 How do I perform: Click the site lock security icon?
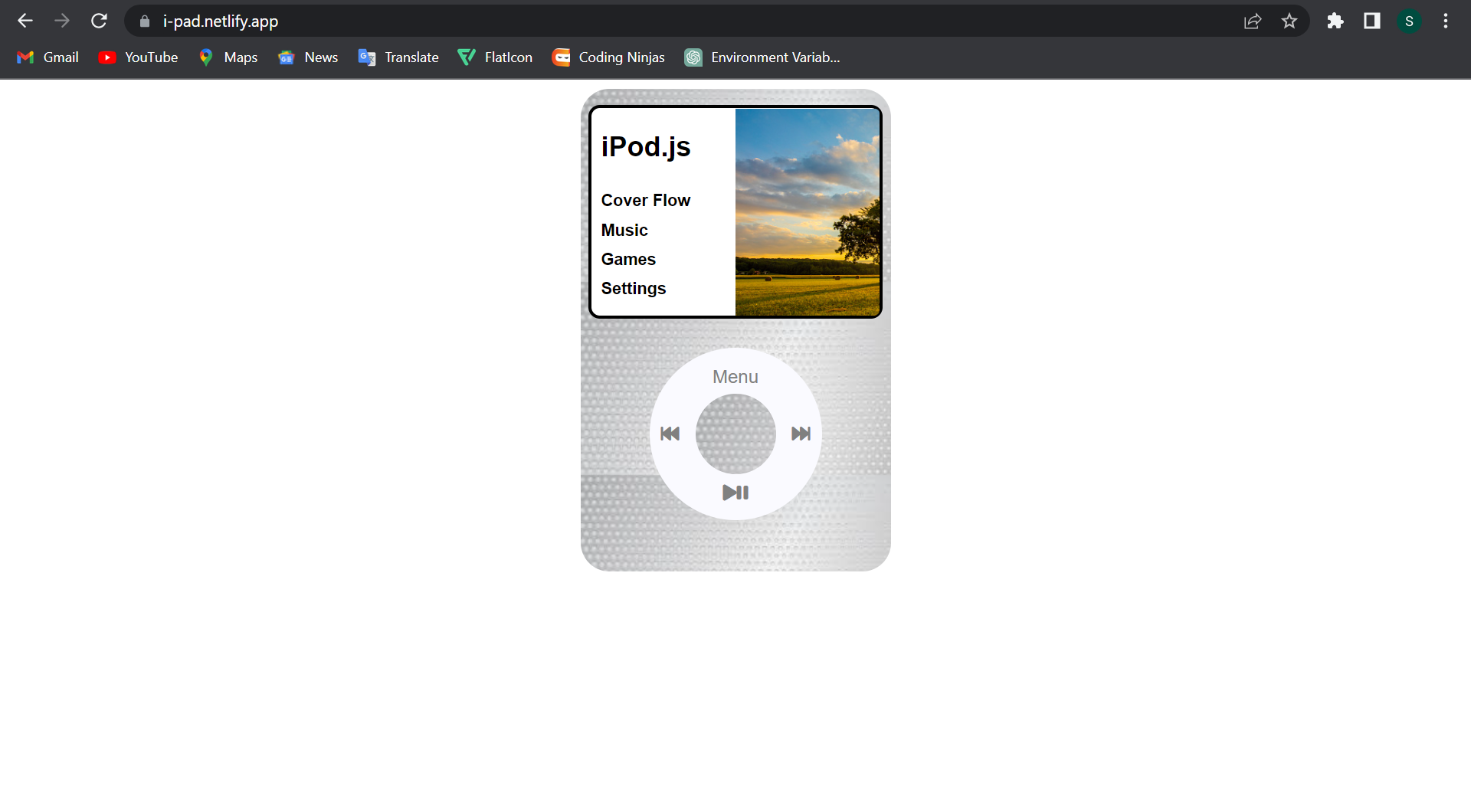(144, 21)
